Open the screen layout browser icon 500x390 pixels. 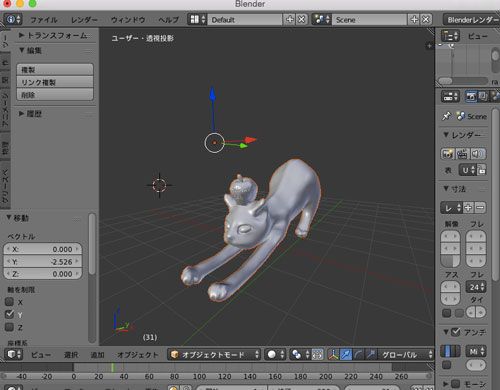197,19
